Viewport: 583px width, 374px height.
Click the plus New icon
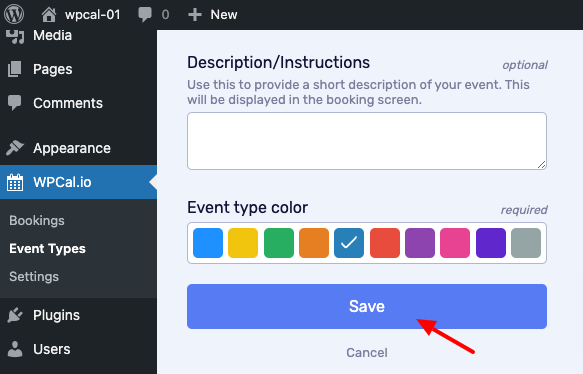(x=194, y=15)
